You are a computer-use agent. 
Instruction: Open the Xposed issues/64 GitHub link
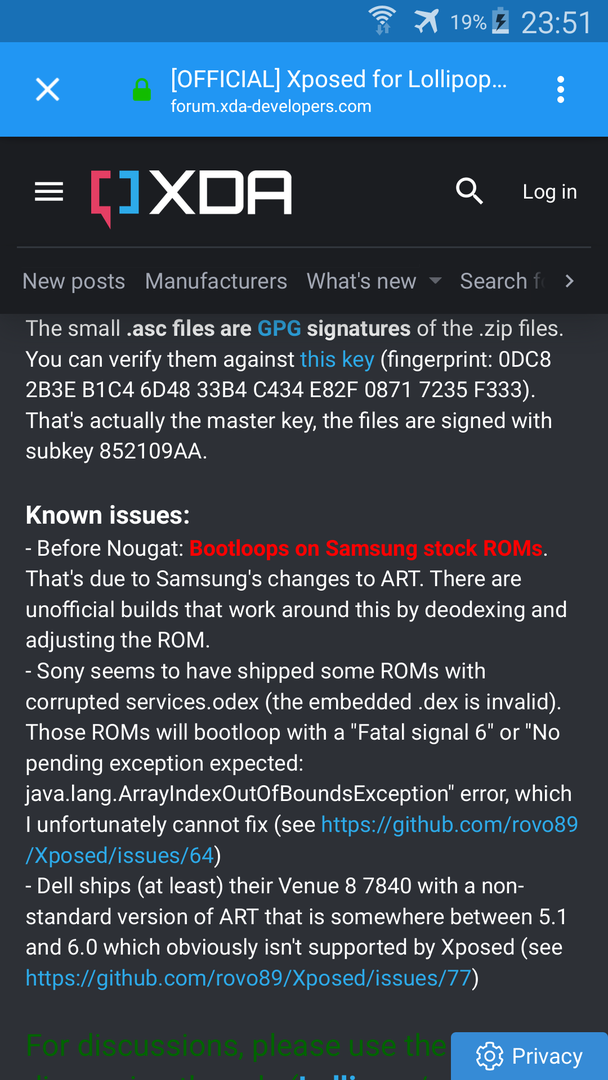point(302,840)
